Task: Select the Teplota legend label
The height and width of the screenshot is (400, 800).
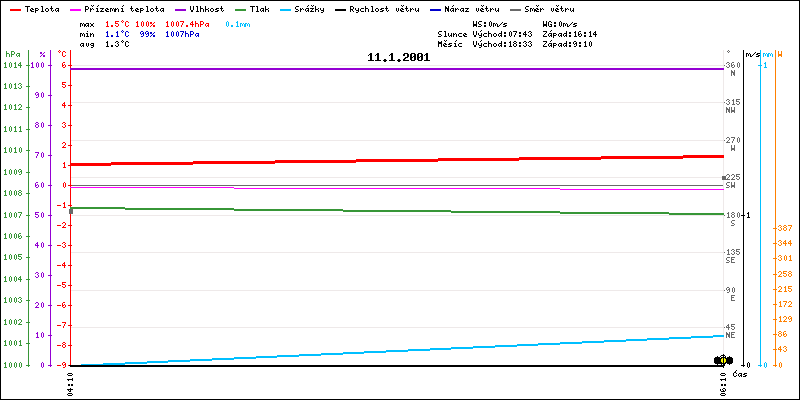Action: [42, 8]
